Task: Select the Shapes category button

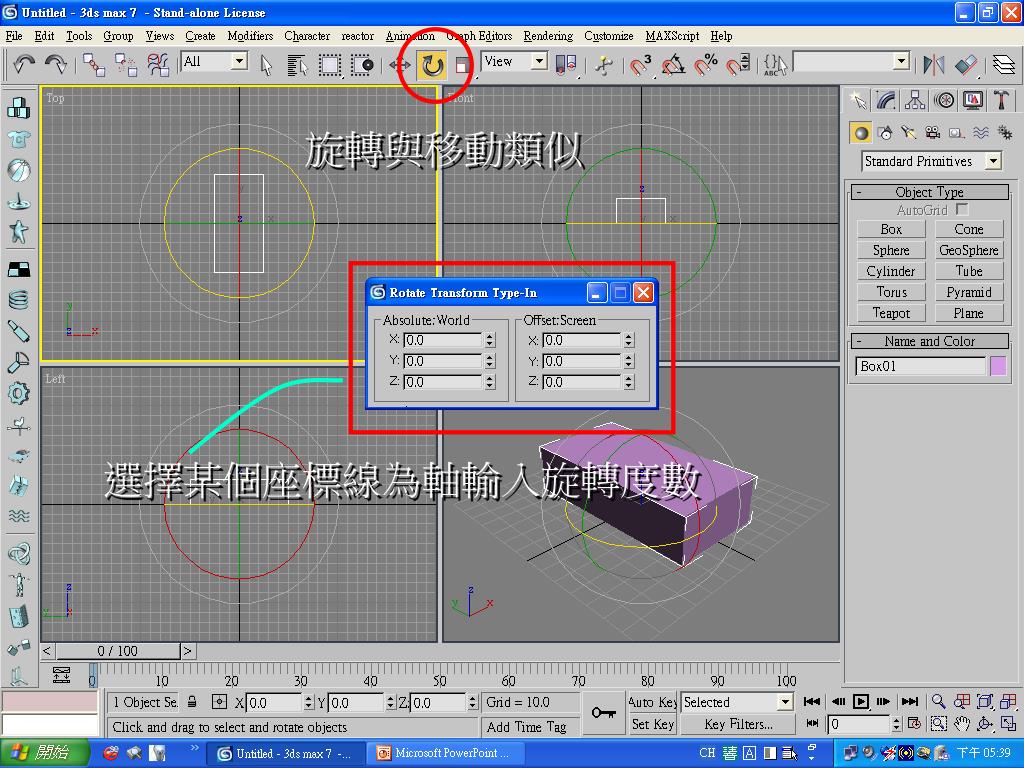Action: (x=886, y=133)
